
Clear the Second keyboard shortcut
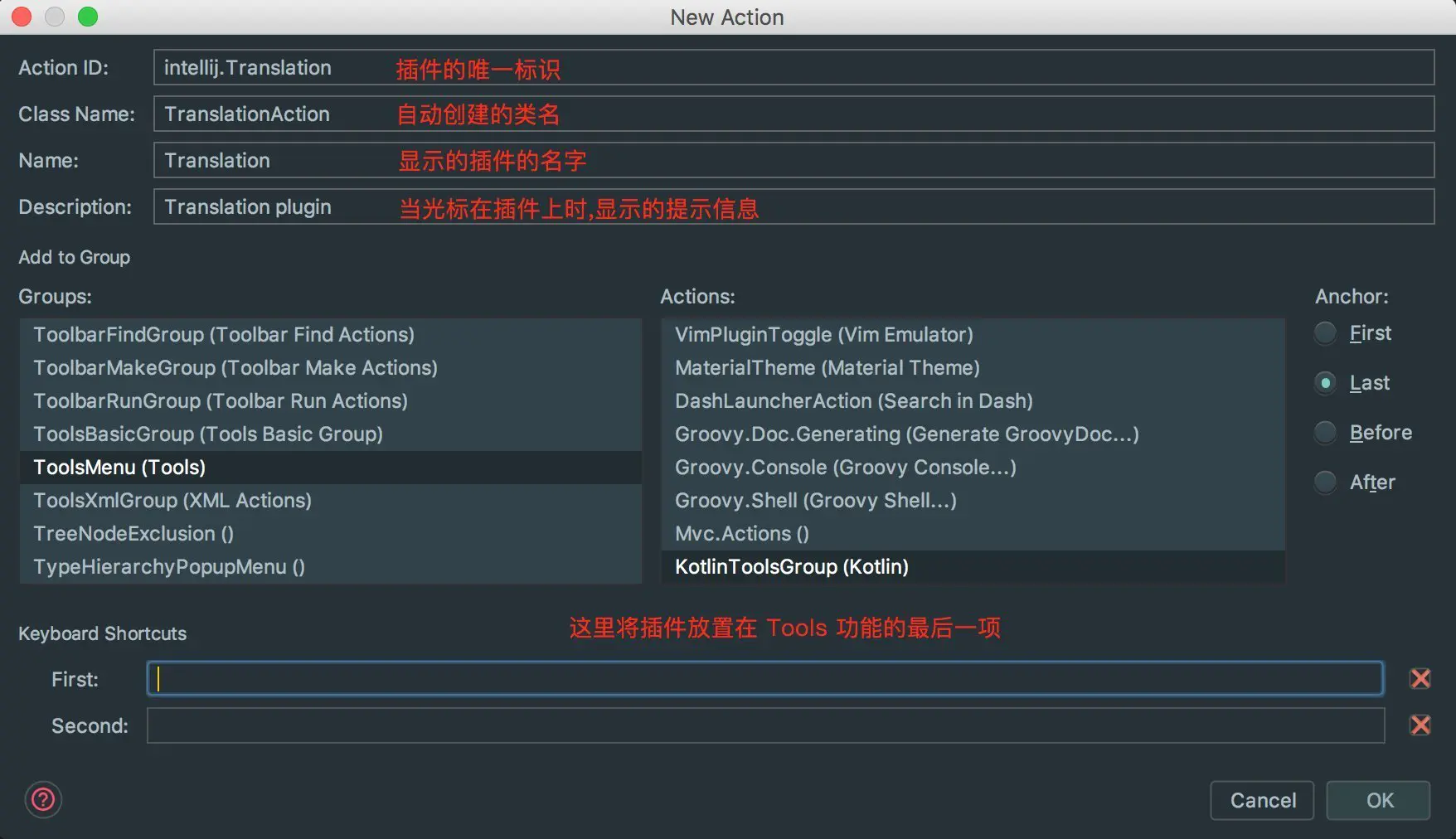tap(1420, 725)
